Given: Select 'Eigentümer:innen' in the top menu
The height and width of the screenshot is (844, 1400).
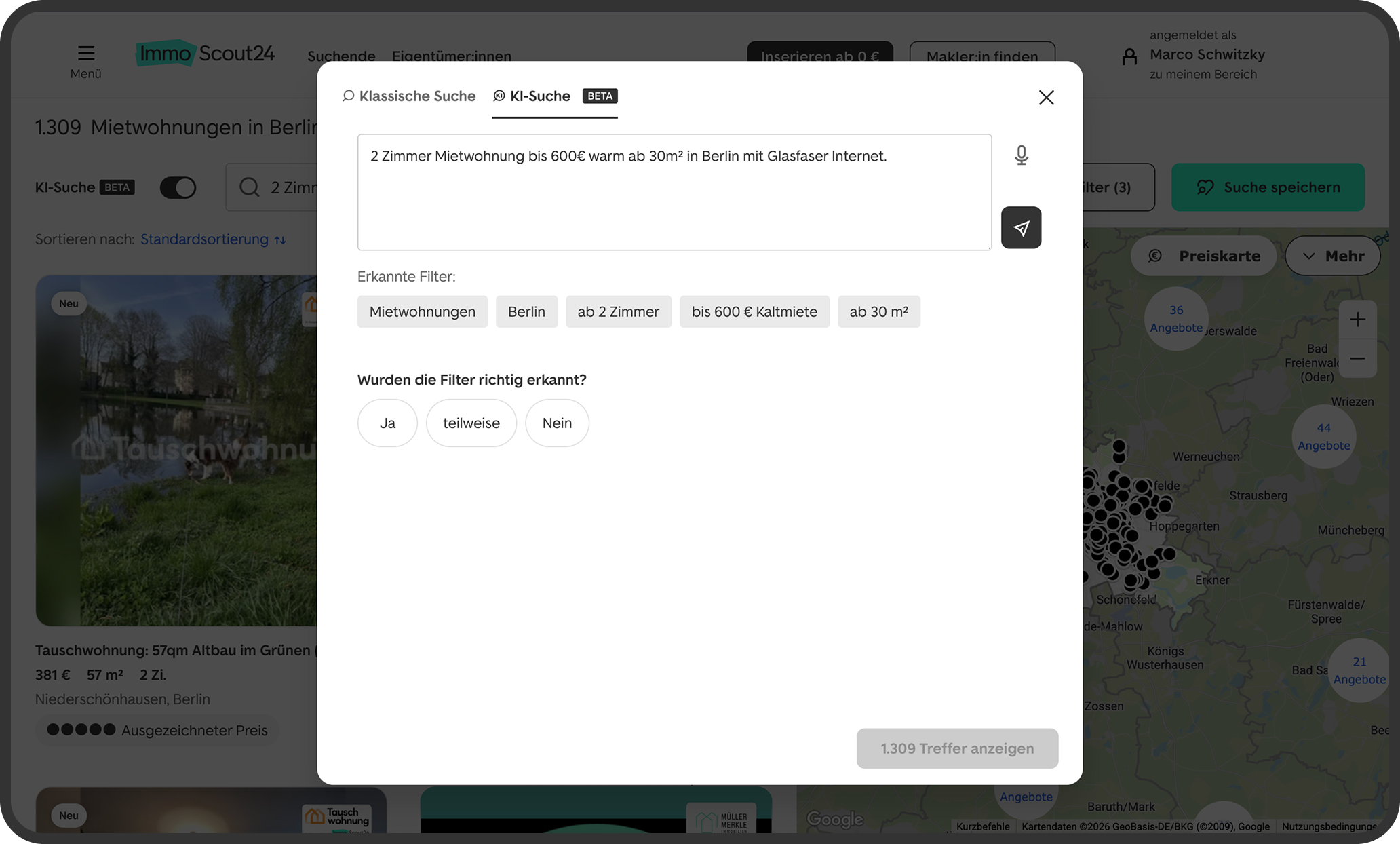Looking at the screenshot, I should click(x=451, y=56).
